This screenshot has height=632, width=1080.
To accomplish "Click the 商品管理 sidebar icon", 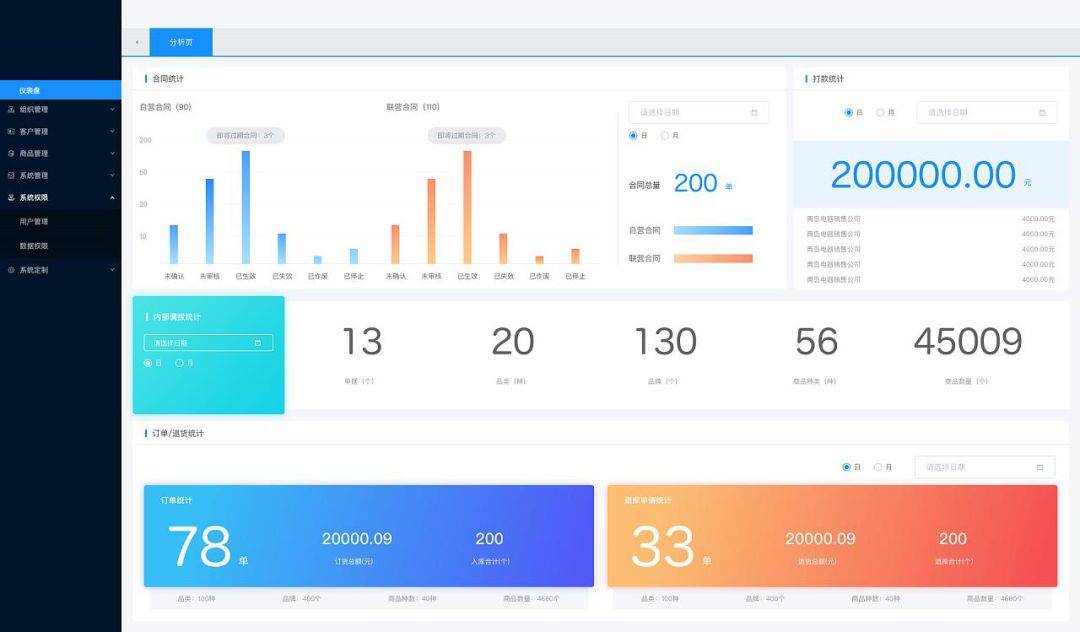I will [11, 153].
